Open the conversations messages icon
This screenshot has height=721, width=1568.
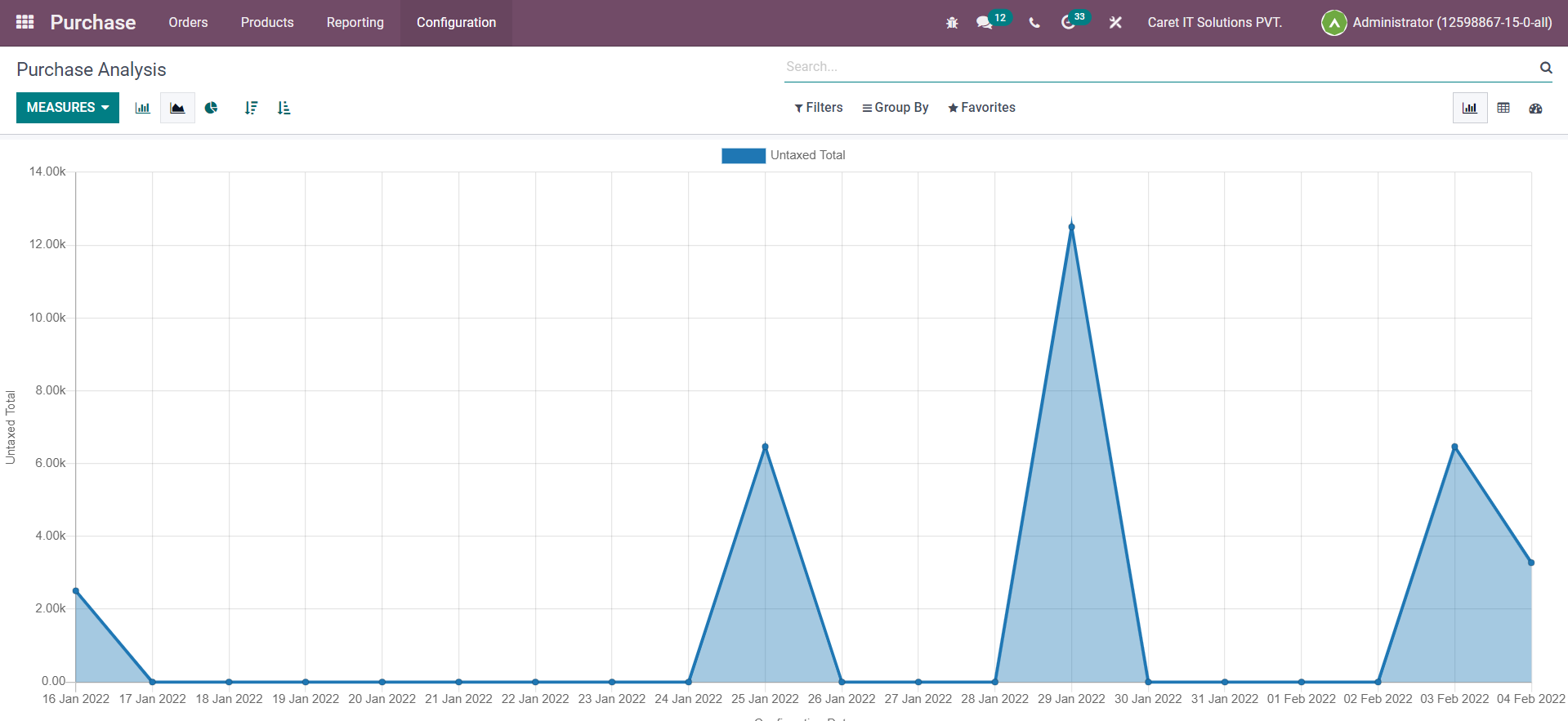[984, 23]
